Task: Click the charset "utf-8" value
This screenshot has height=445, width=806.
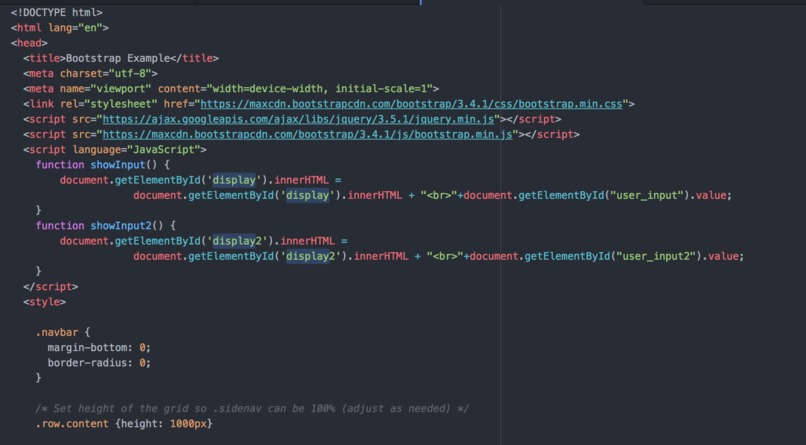Action: [x=130, y=73]
